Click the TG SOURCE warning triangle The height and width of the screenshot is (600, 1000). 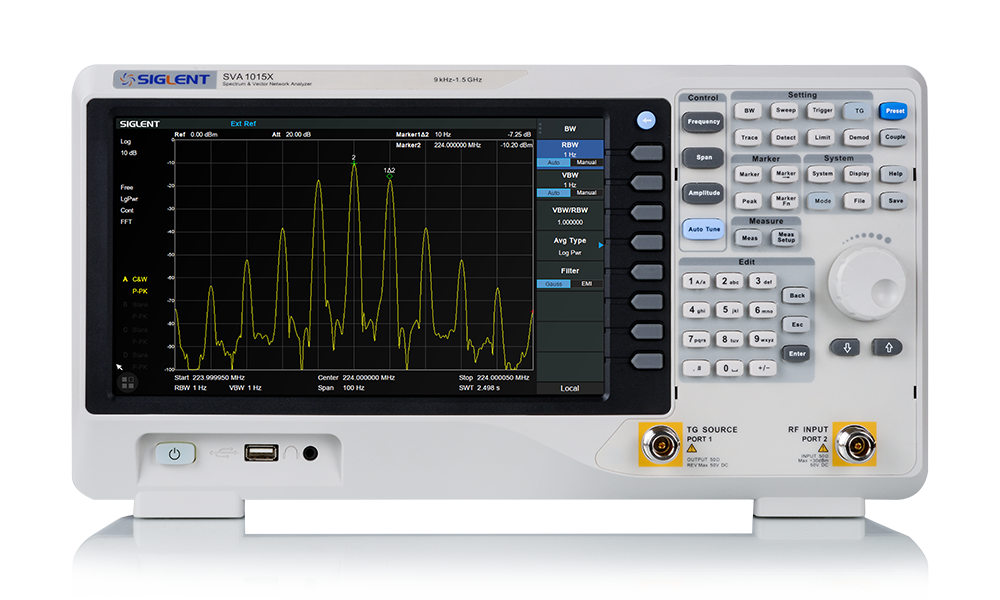pos(692,449)
